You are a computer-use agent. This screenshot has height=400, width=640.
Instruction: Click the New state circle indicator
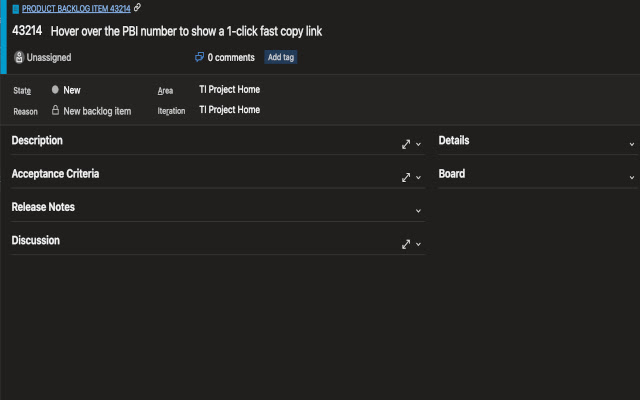tap(55, 90)
